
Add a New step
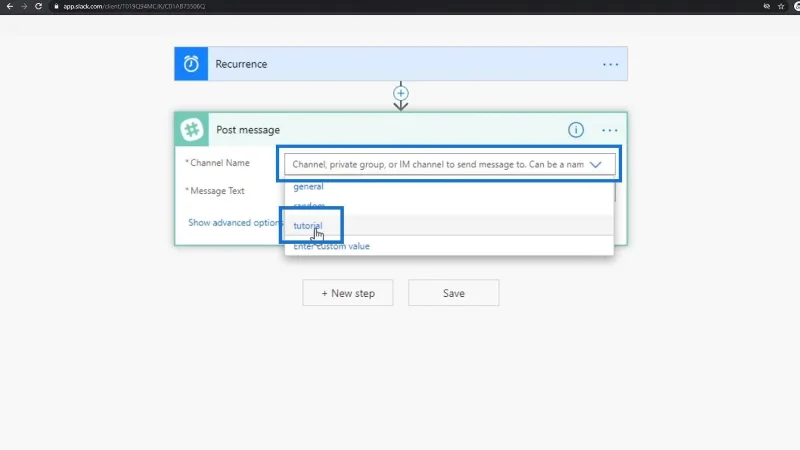click(x=347, y=293)
